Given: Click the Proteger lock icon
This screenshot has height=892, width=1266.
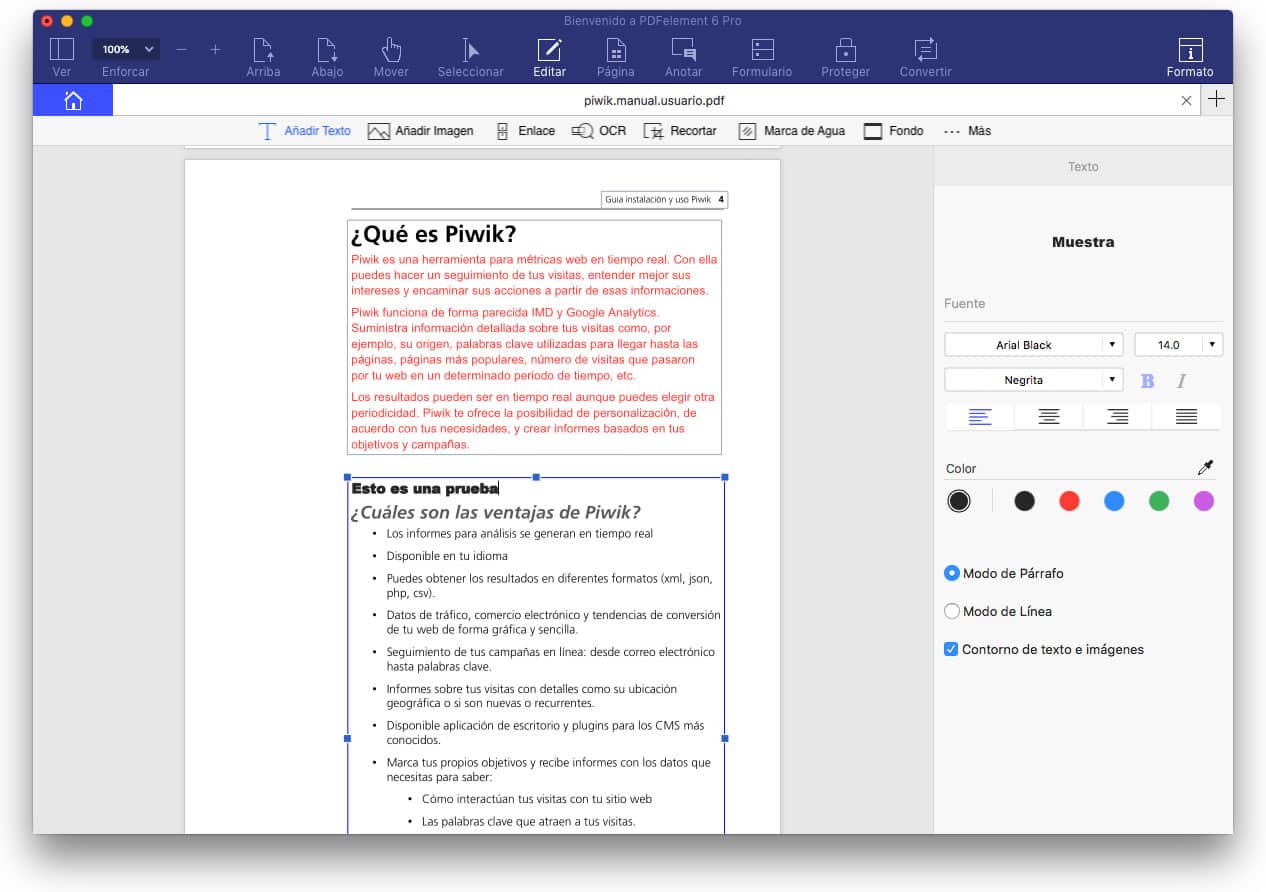Looking at the screenshot, I should pos(845,50).
